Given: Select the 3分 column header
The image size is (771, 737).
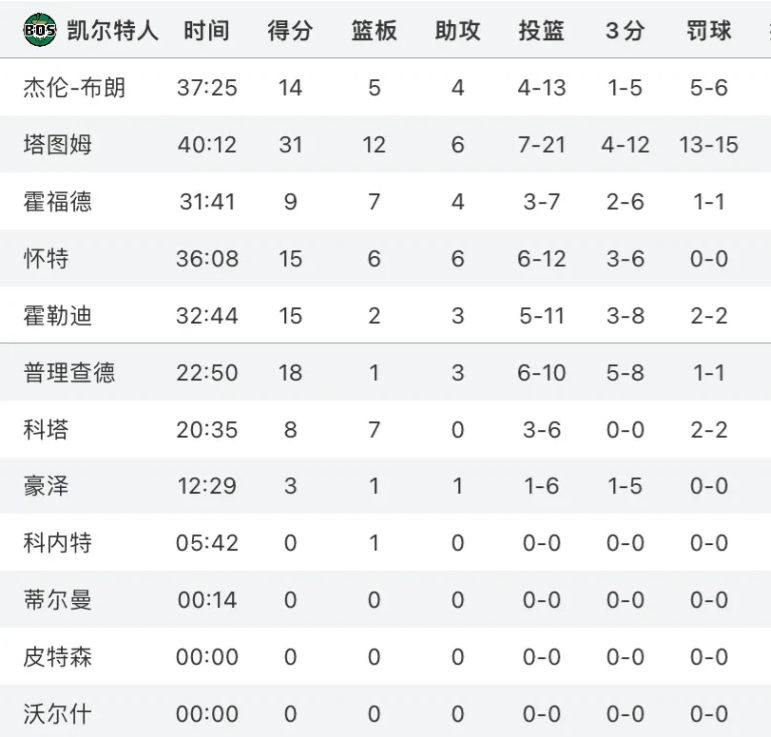Looking at the screenshot, I should [624, 30].
